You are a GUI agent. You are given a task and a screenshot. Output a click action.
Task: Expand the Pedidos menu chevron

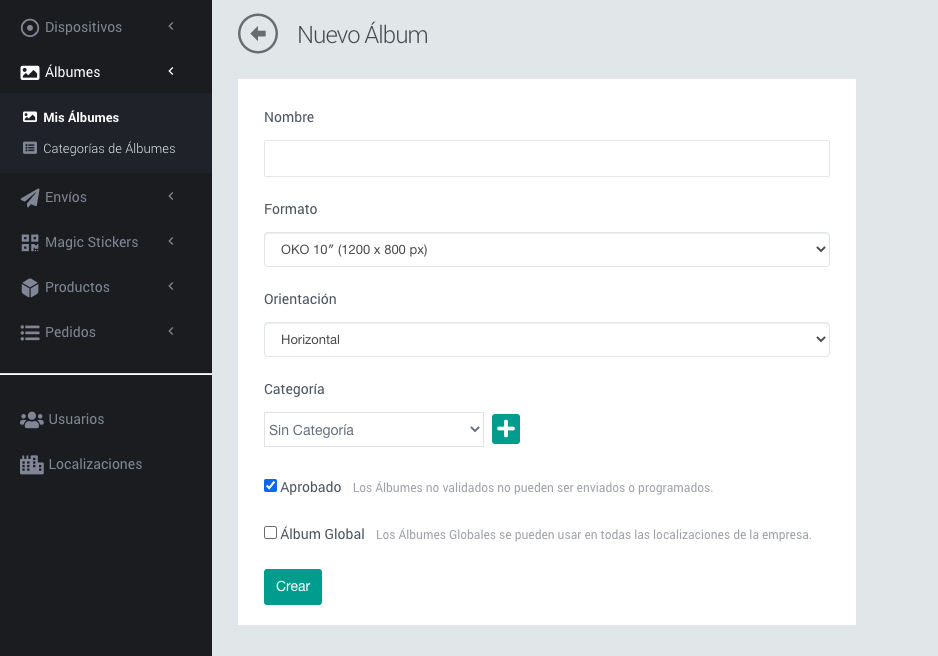pyautogui.click(x=171, y=331)
